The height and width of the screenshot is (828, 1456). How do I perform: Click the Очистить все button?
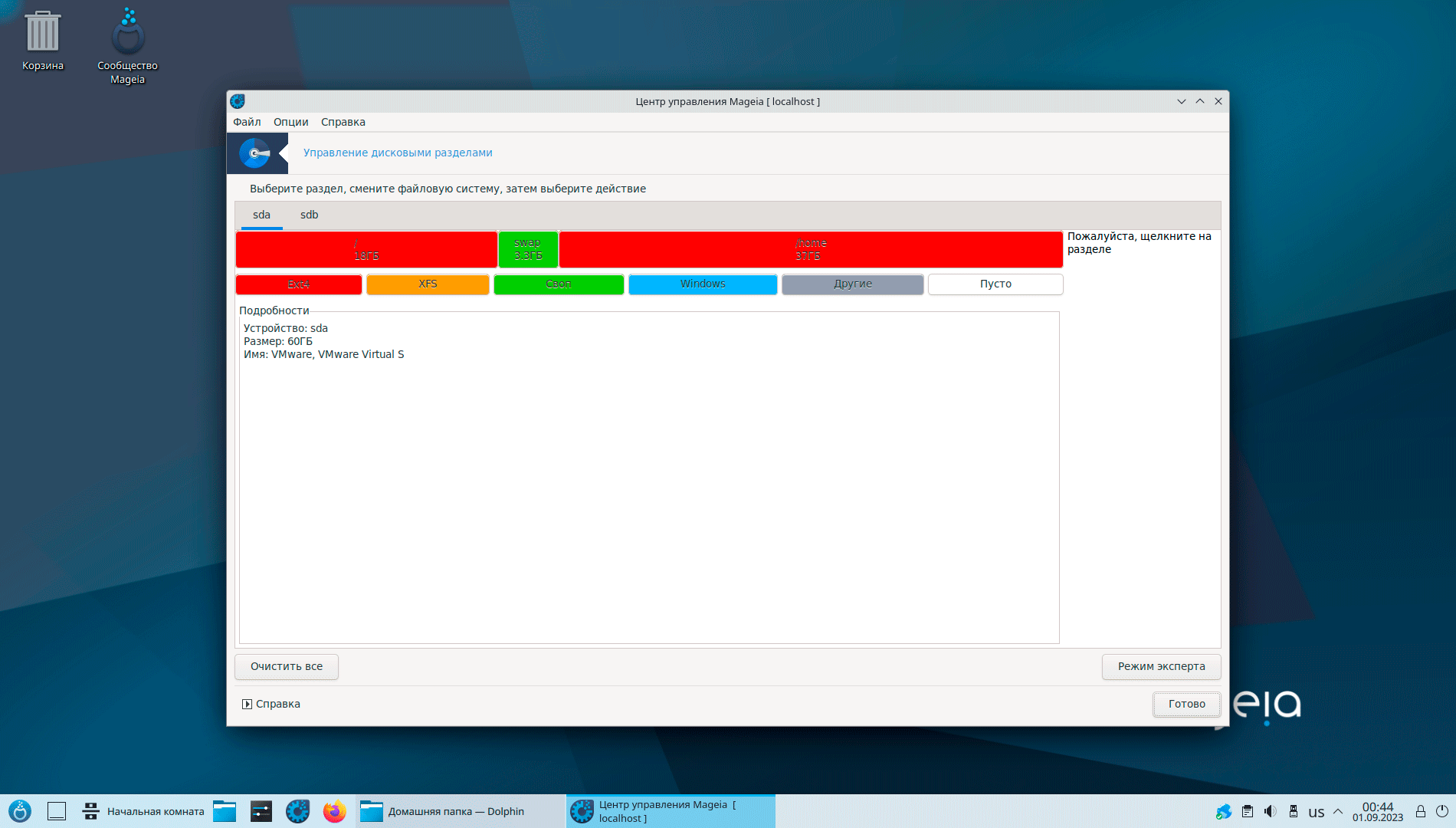click(287, 666)
